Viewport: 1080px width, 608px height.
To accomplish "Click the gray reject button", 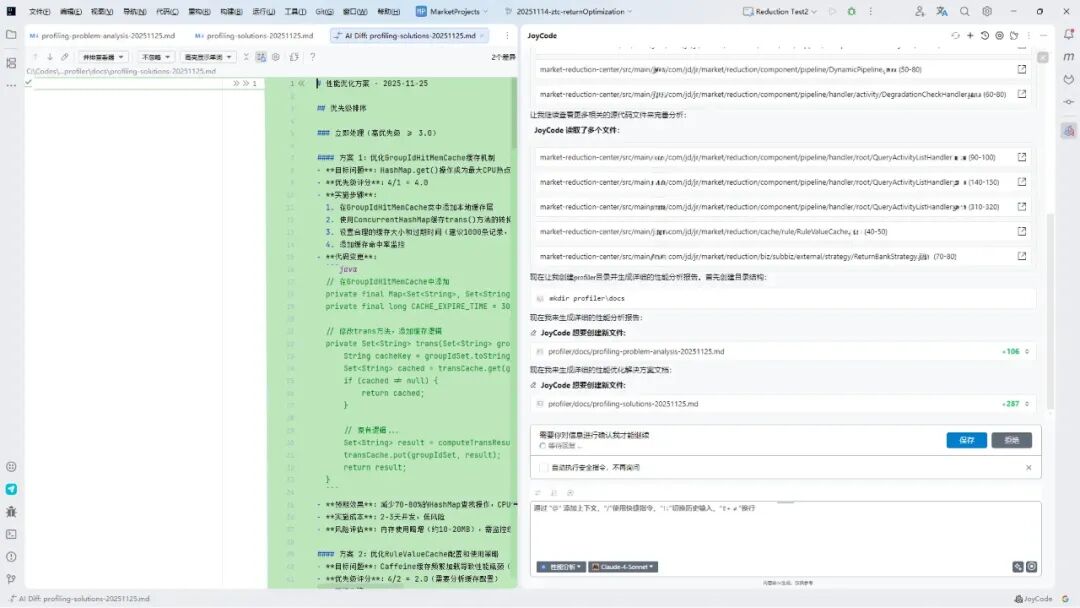I will click(x=1011, y=440).
